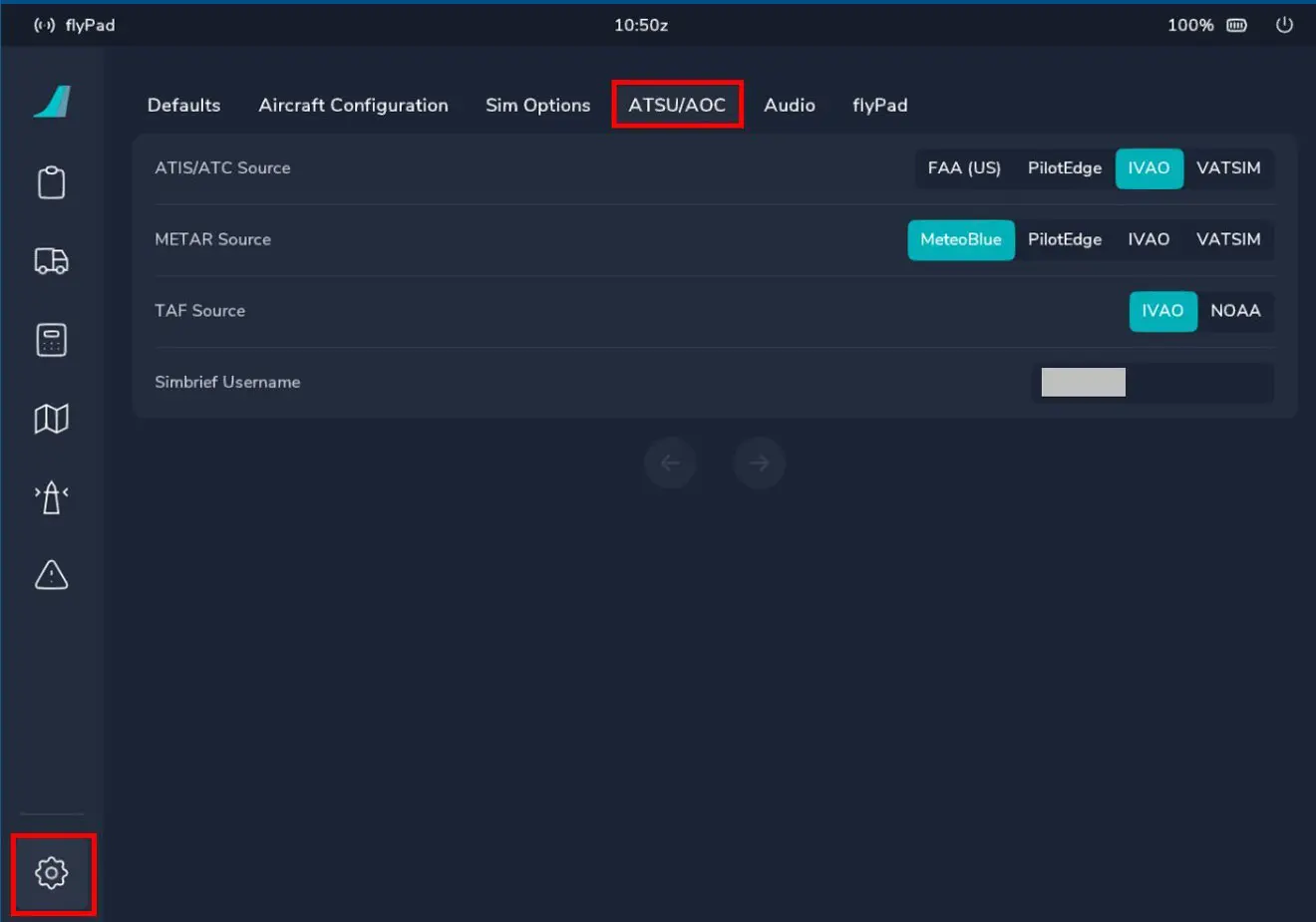The width and height of the screenshot is (1316, 922).
Task: Click the ATIS/ATC Source label
Action: 222,168
